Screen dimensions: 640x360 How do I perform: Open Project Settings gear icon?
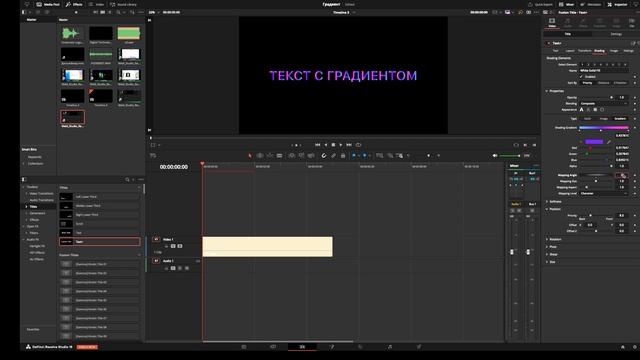(x=635, y=347)
